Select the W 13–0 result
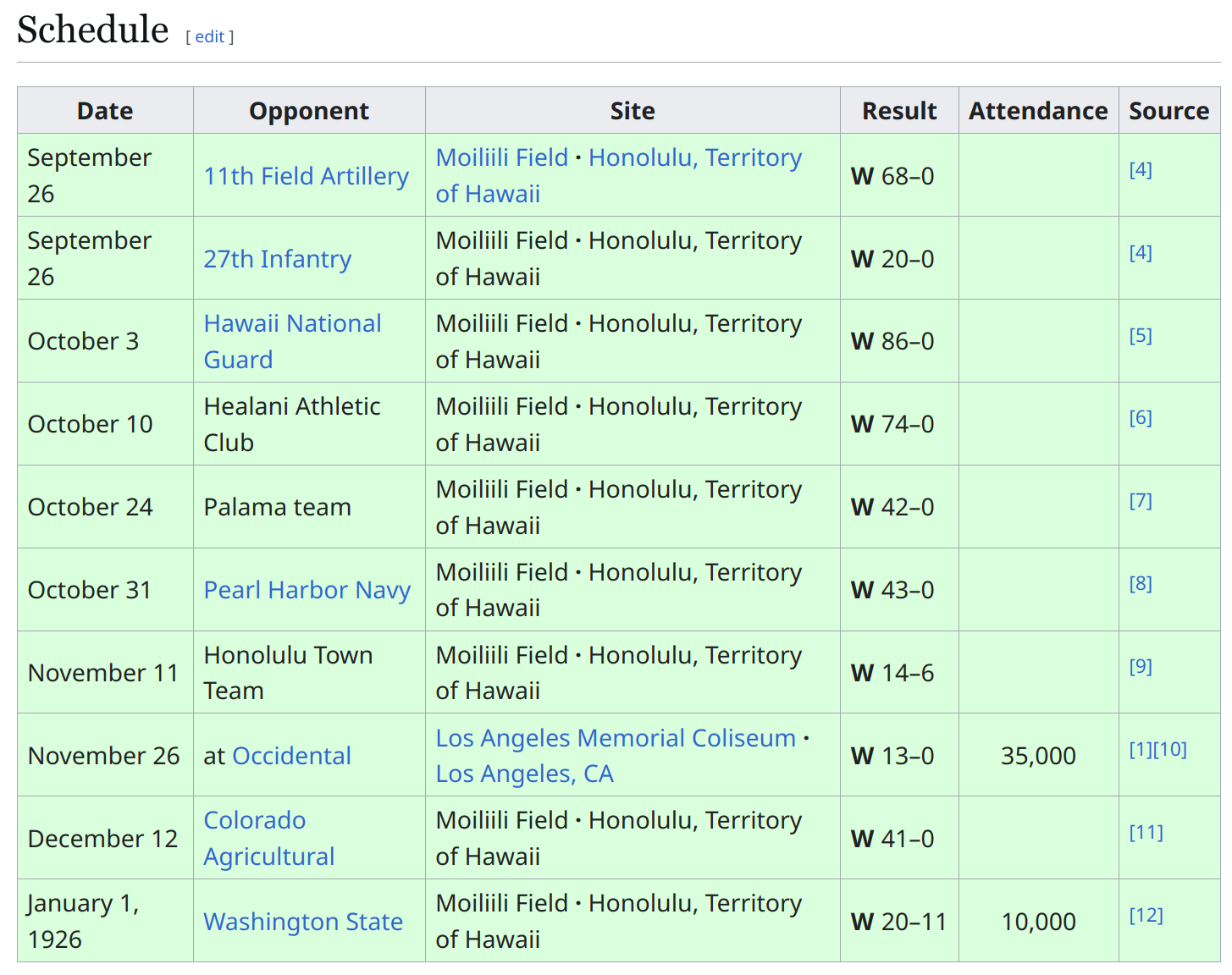Screen dimensions: 1232x975 [892, 756]
